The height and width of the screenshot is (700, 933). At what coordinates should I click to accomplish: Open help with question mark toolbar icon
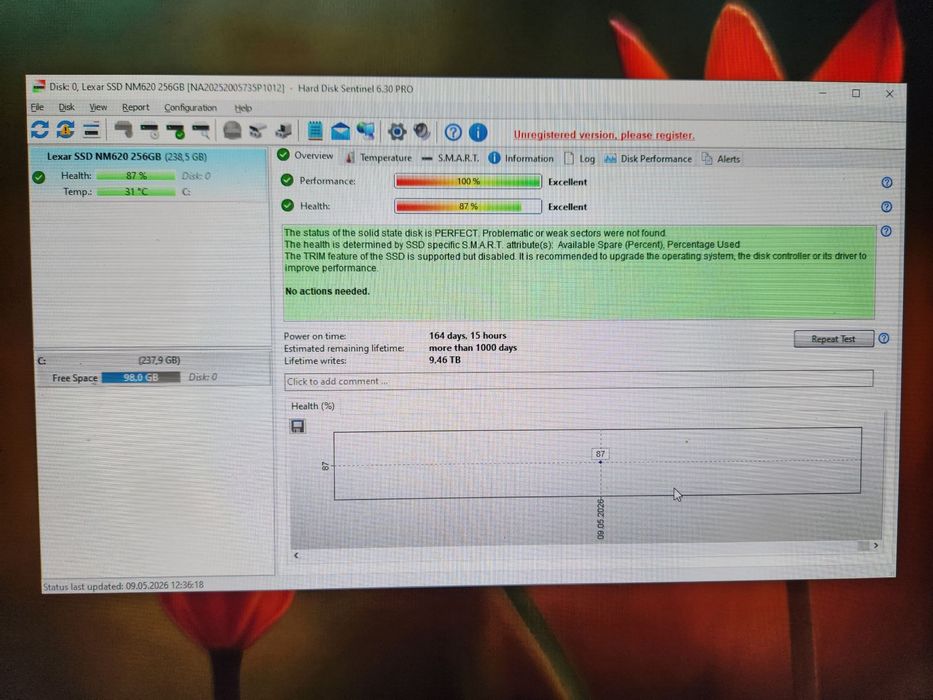[x=453, y=132]
